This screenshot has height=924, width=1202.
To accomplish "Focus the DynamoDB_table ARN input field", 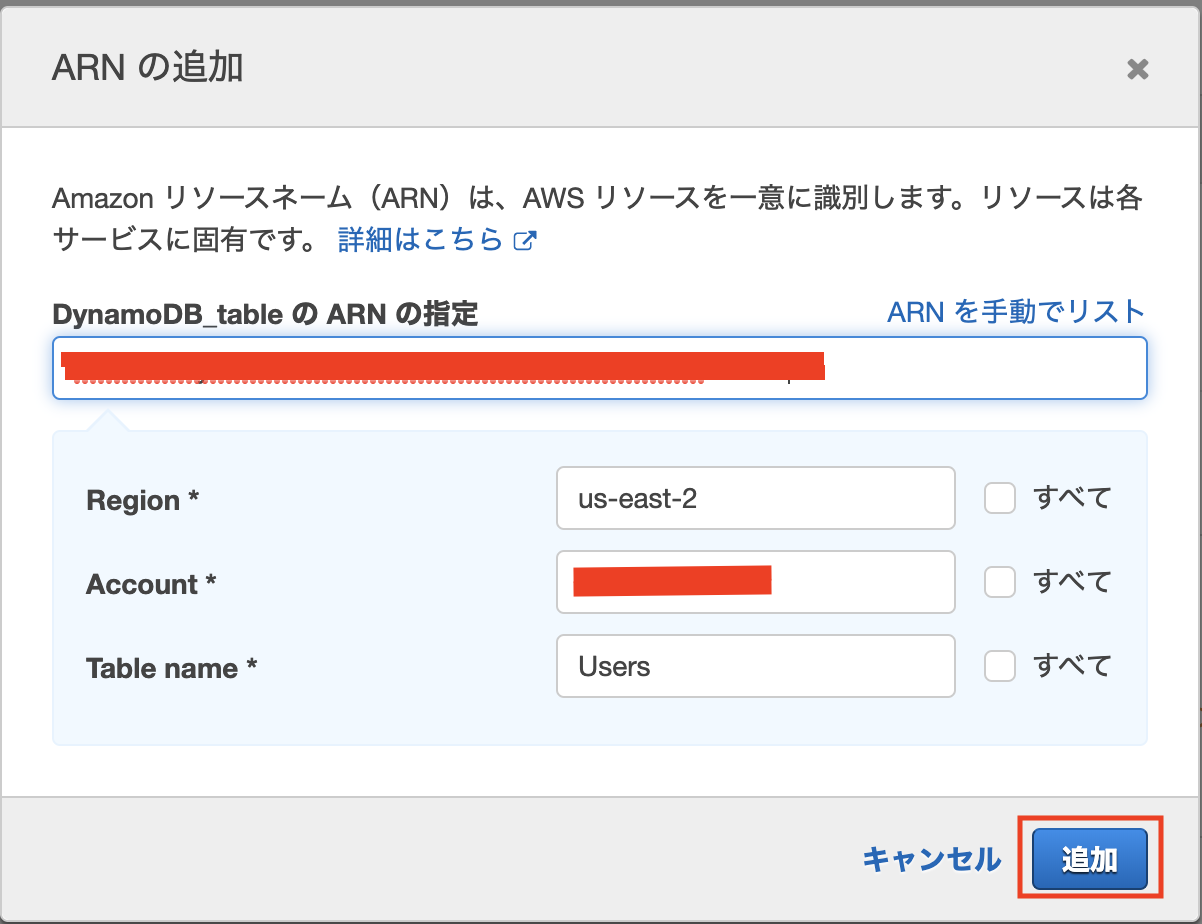I will pos(600,368).
